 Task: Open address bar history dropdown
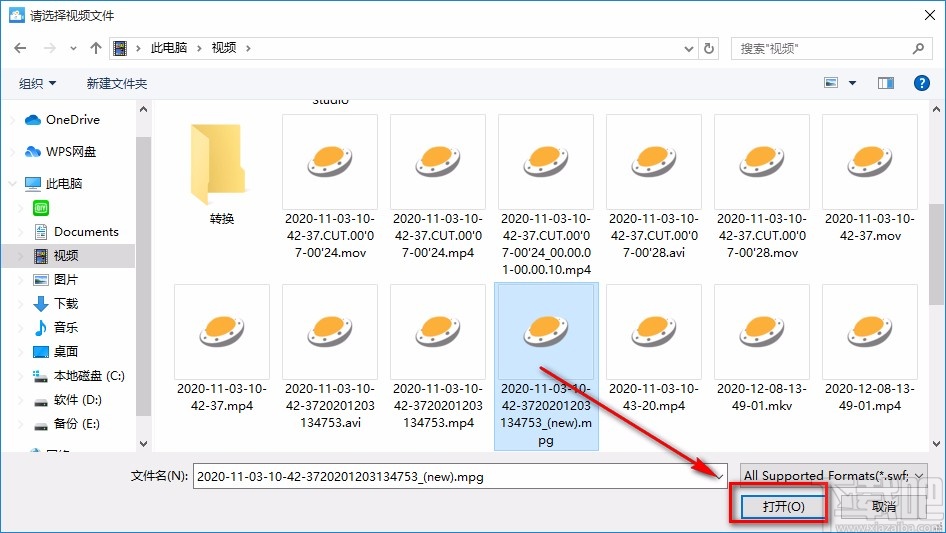point(688,49)
